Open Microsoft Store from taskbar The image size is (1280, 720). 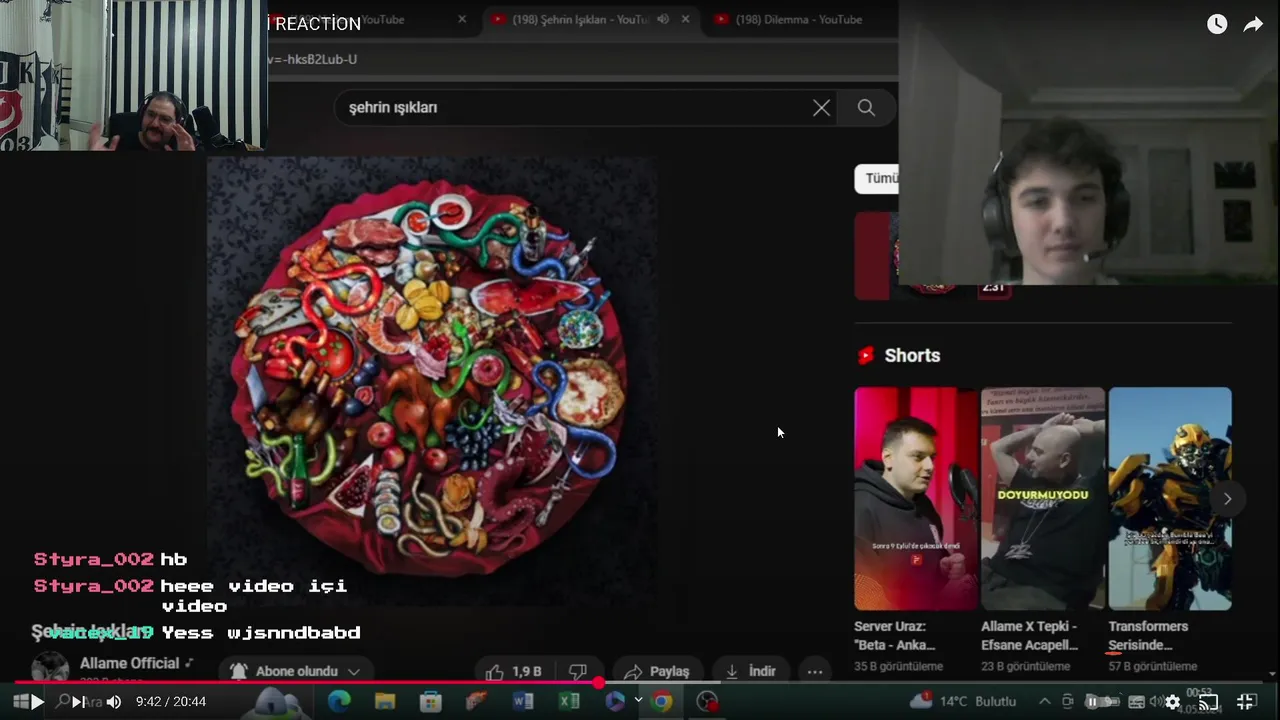pyautogui.click(x=431, y=702)
